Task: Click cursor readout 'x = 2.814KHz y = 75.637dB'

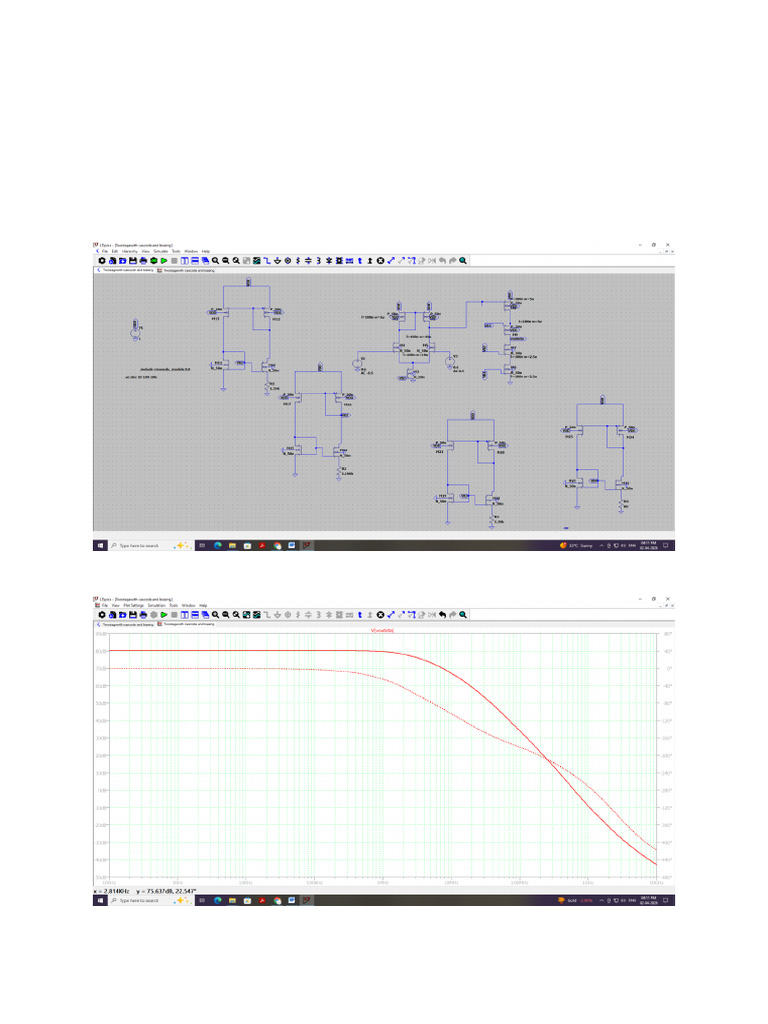Action: (145, 891)
